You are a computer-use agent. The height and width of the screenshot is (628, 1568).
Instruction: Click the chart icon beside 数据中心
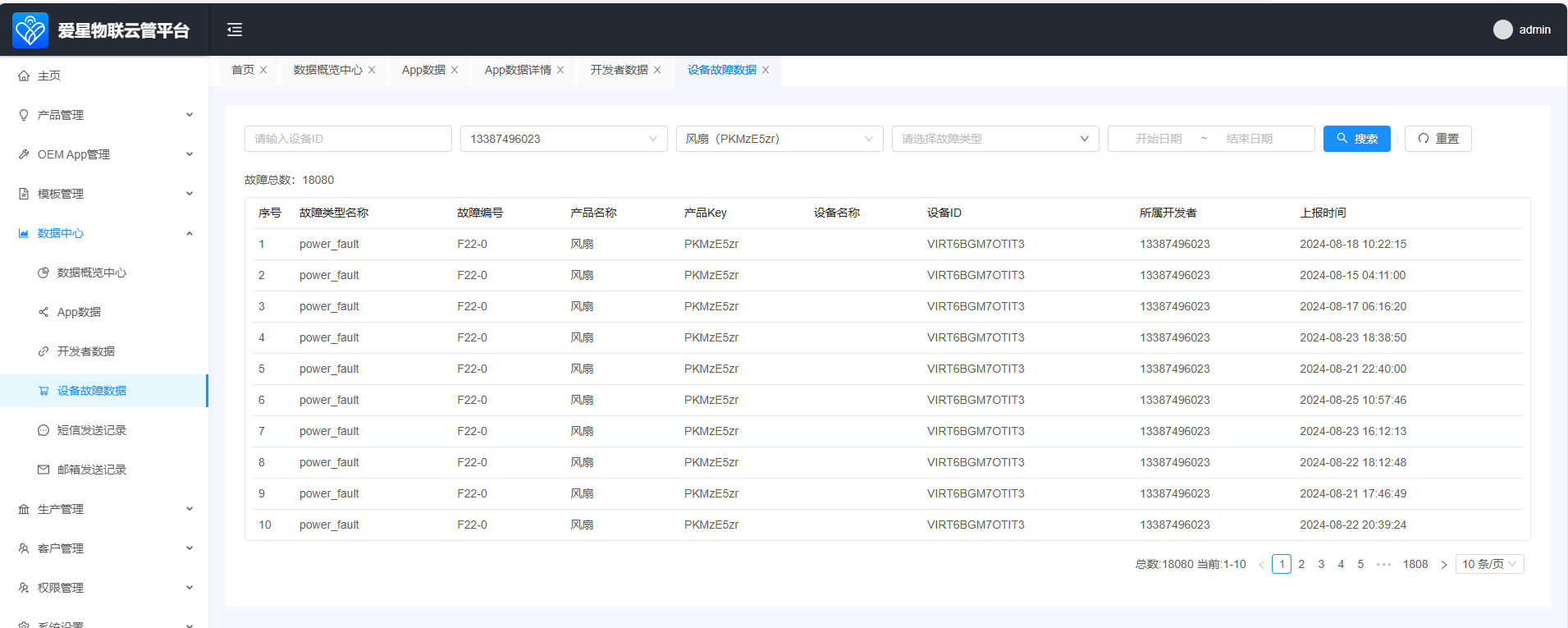coord(24,233)
